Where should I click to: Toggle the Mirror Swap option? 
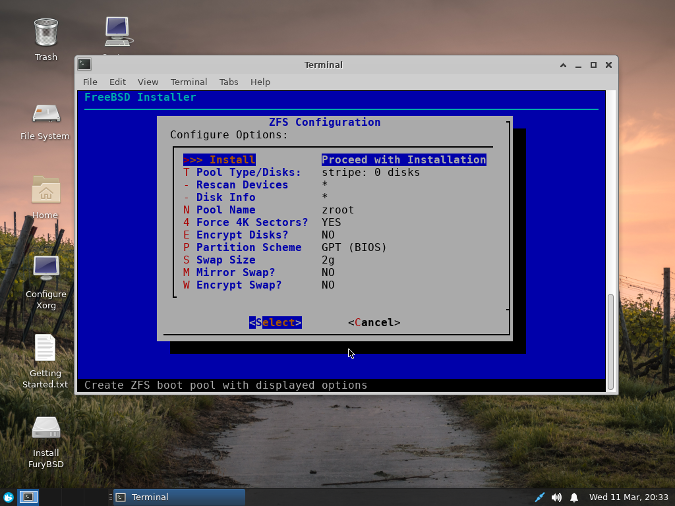[236, 272]
